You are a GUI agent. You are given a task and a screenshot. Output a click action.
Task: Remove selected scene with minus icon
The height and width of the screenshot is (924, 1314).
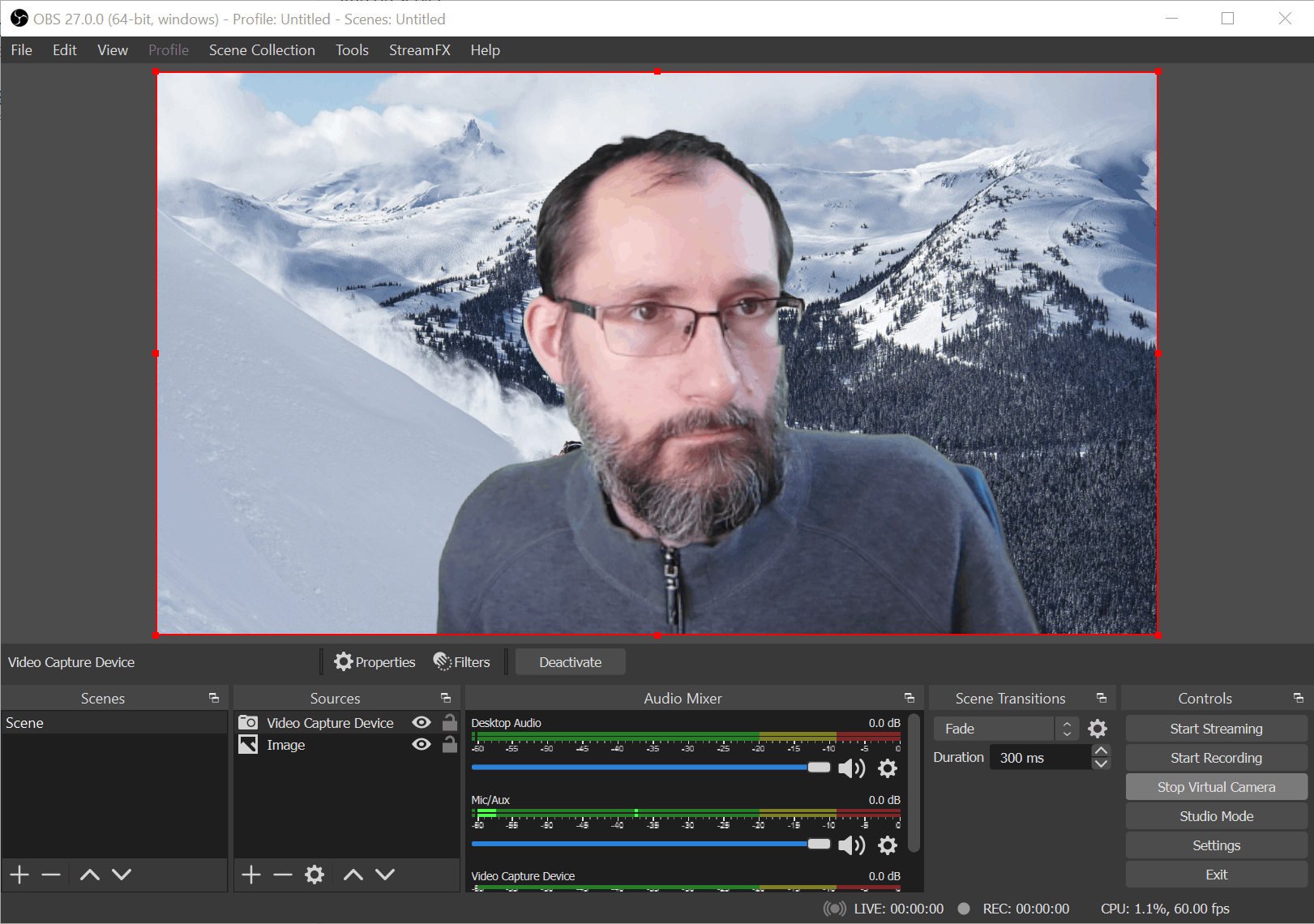(51, 875)
